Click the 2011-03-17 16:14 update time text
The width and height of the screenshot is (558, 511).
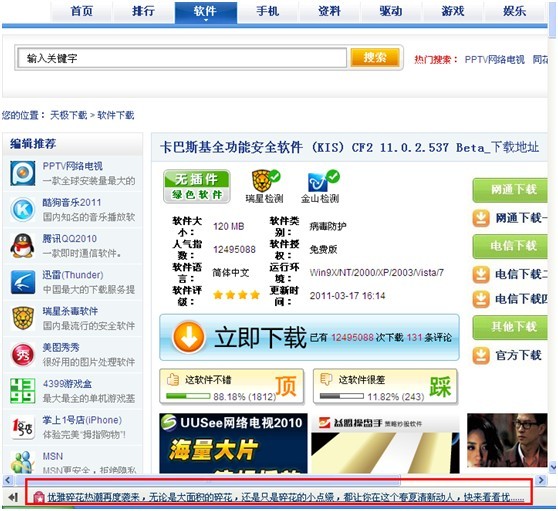tap(347, 296)
